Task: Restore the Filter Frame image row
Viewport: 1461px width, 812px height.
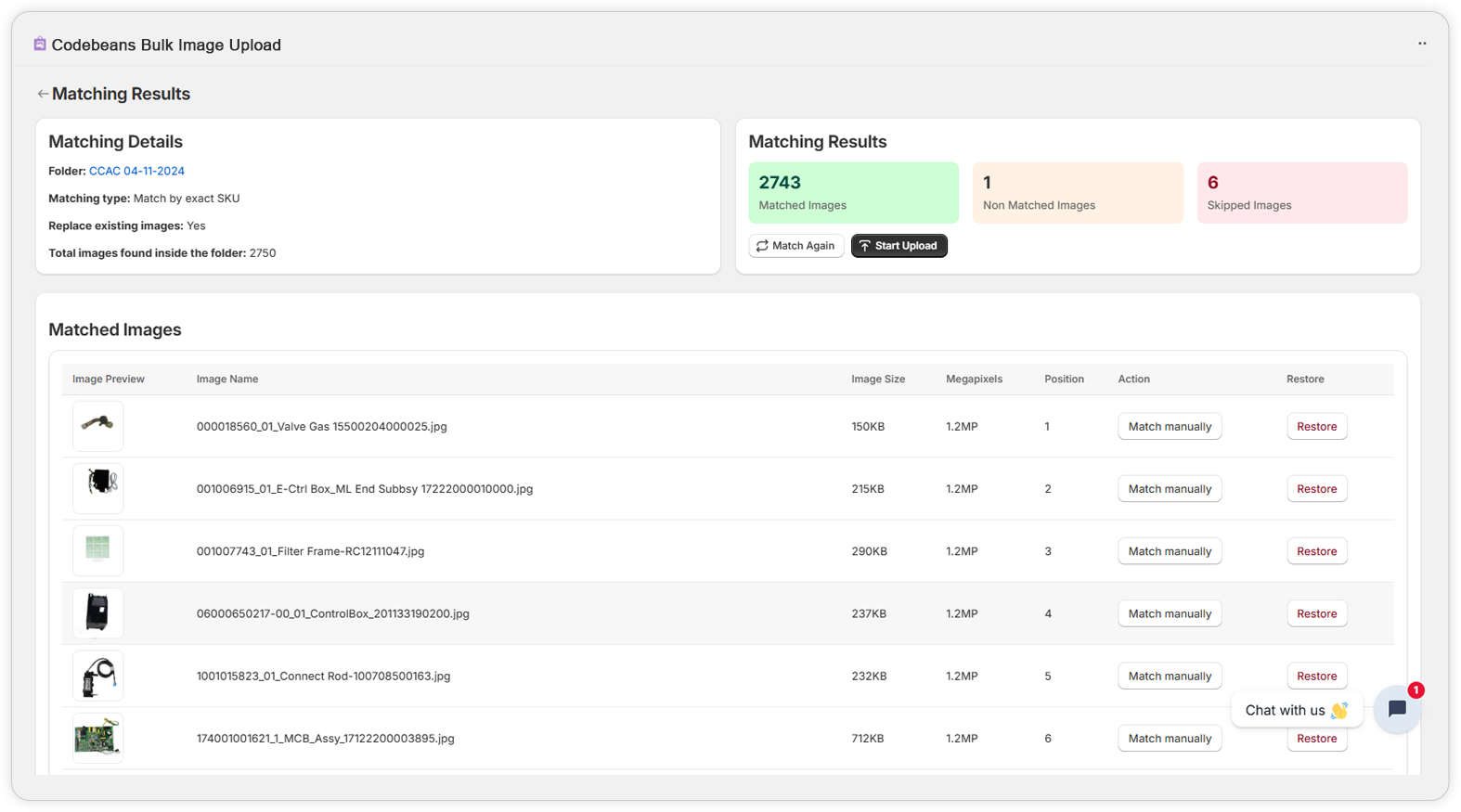Action: coord(1316,551)
